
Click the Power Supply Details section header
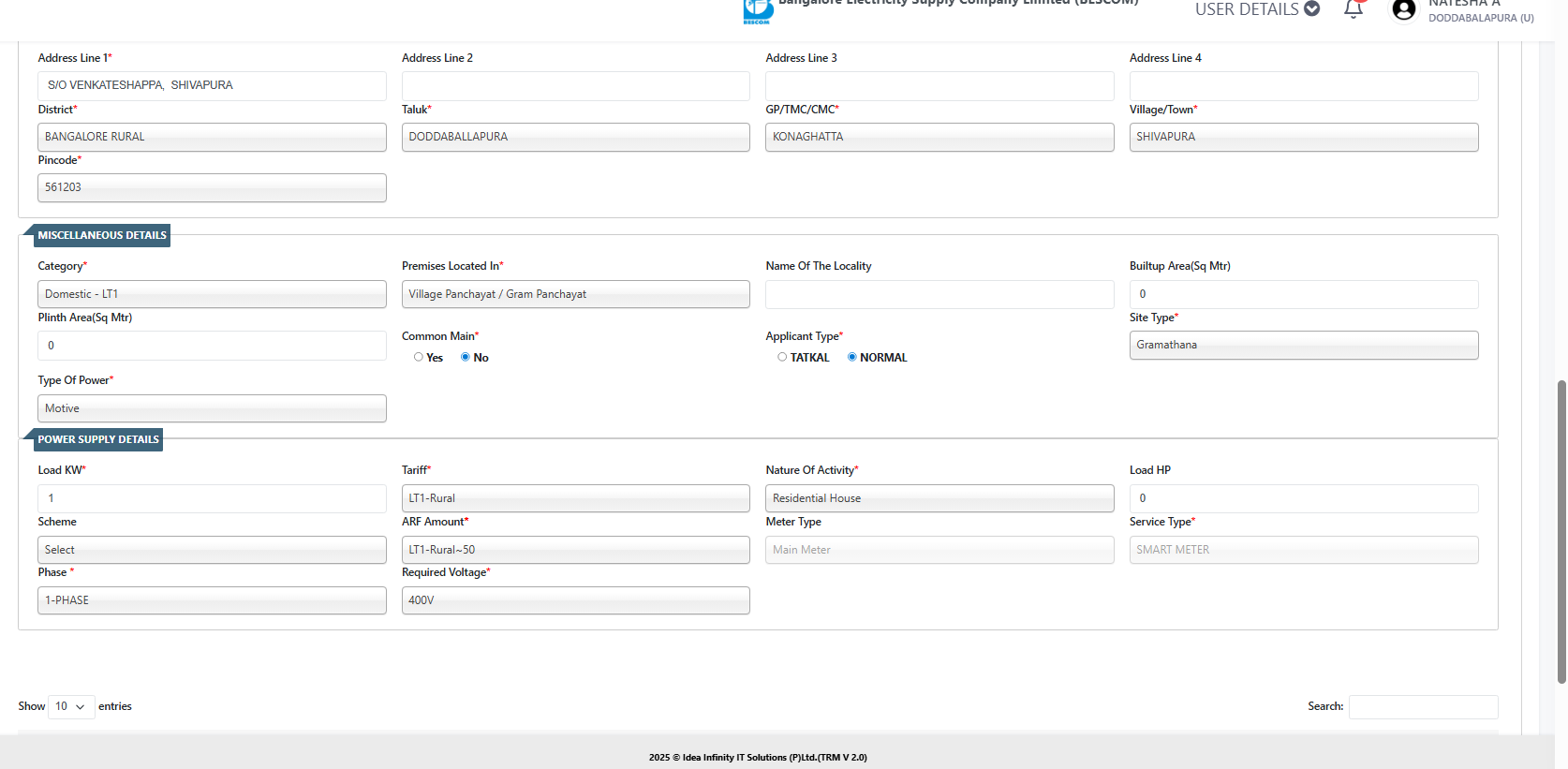pyautogui.click(x=97, y=439)
